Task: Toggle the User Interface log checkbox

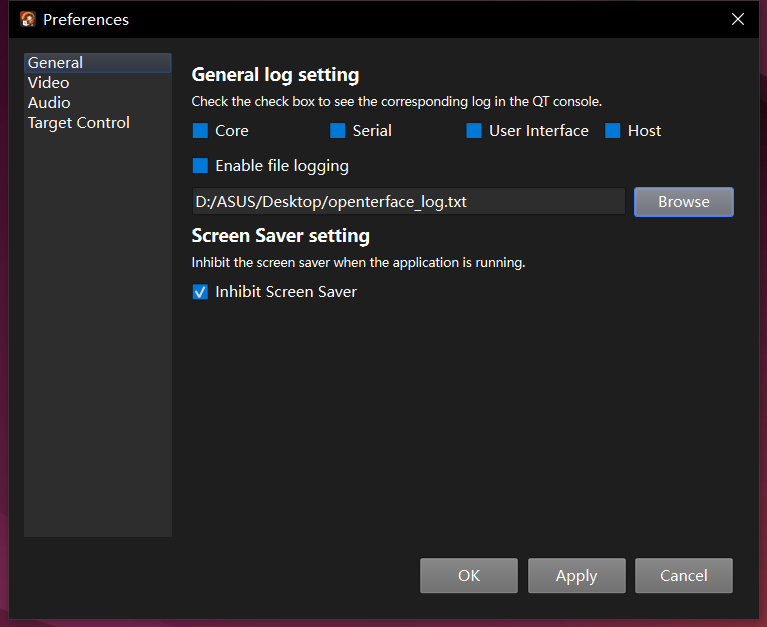Action: pos(474,131)
